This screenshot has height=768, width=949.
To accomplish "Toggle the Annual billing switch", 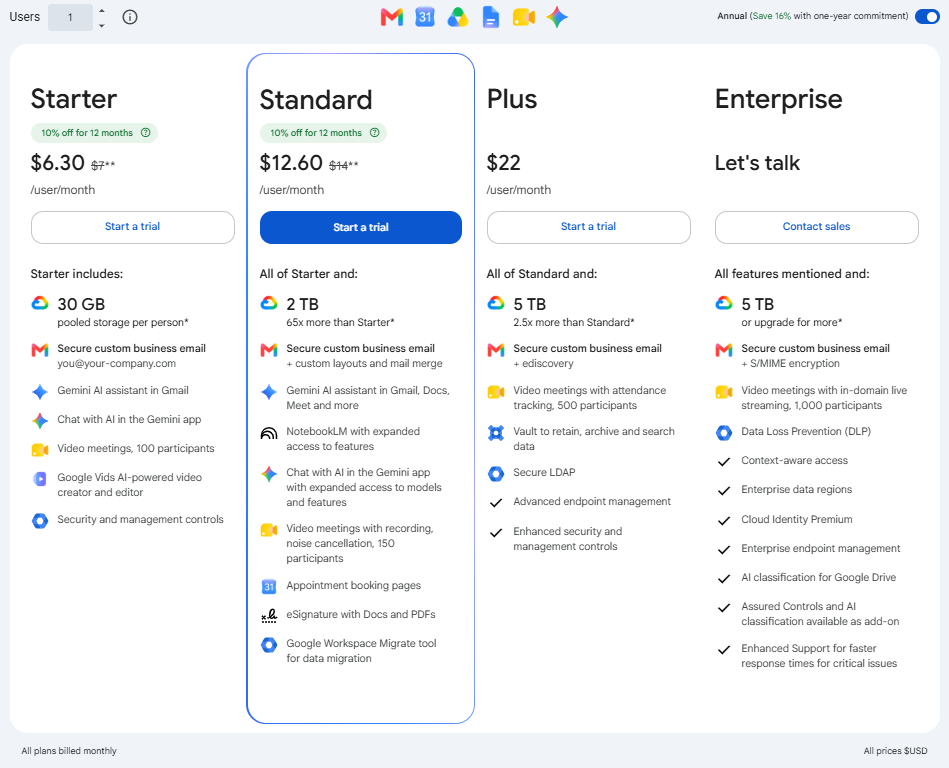I will (927, 16).
